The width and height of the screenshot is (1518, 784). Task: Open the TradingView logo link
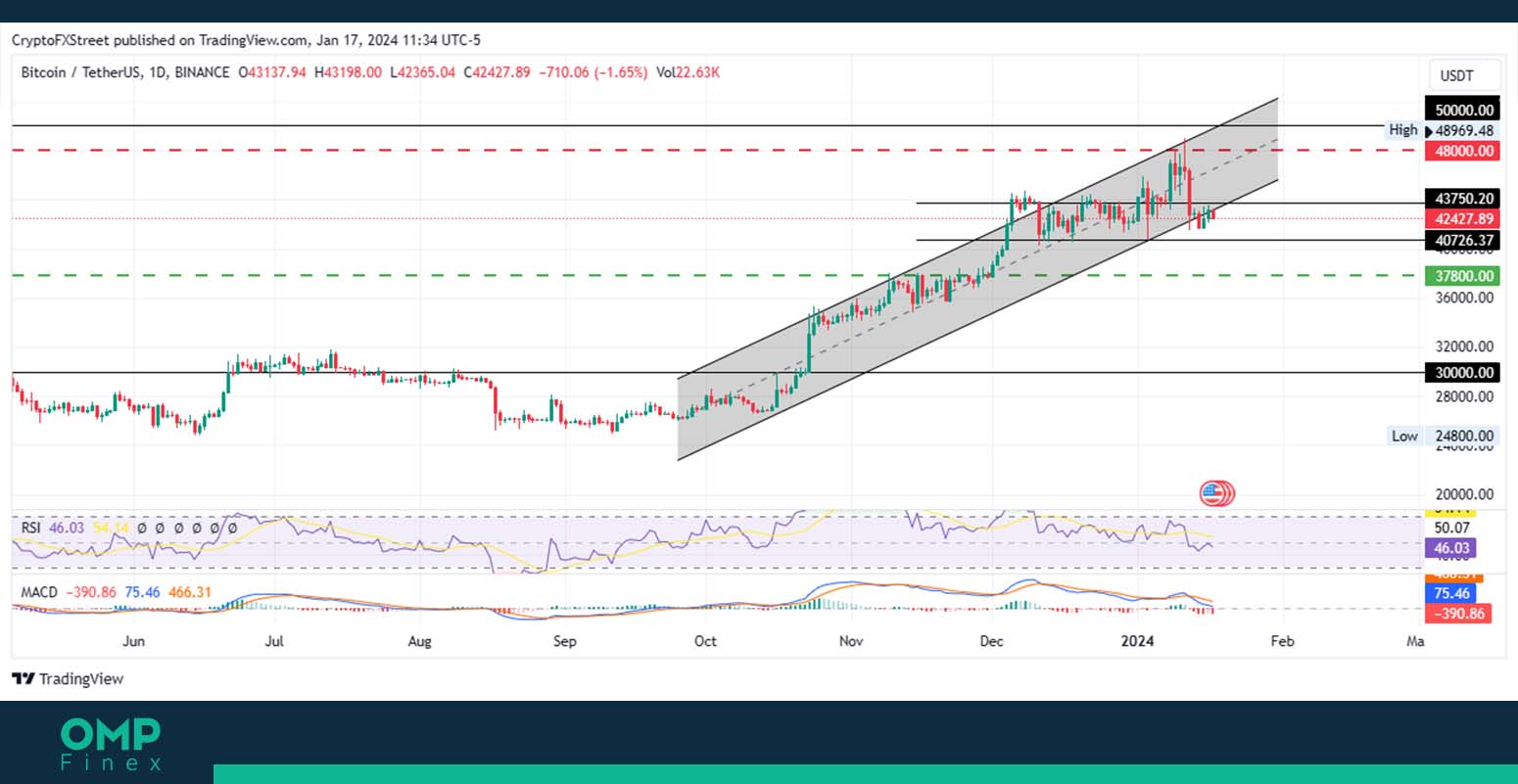click(68, 678)
